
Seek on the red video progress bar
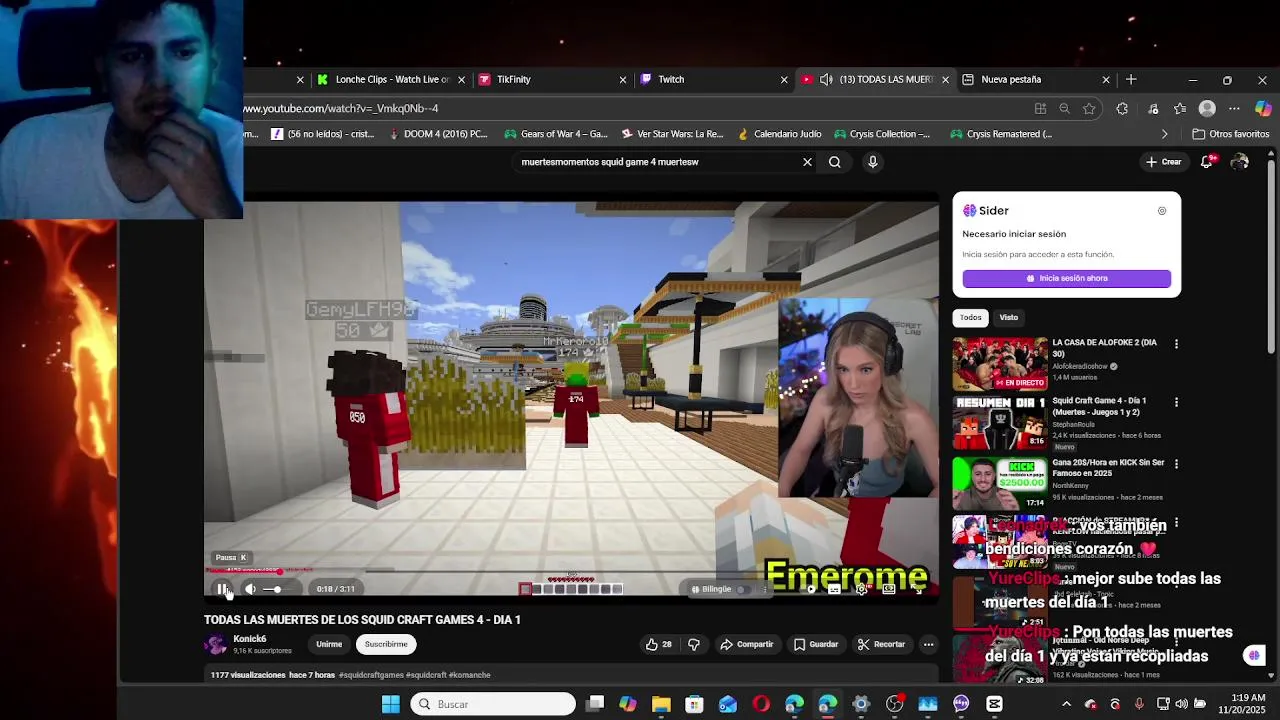(571, 572)
